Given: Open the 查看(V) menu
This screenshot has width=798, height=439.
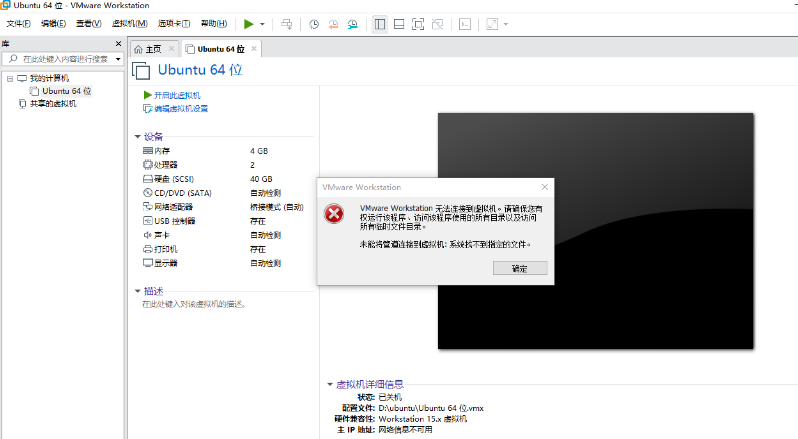Looking at the screenshot, I should [x=89, y=23].
